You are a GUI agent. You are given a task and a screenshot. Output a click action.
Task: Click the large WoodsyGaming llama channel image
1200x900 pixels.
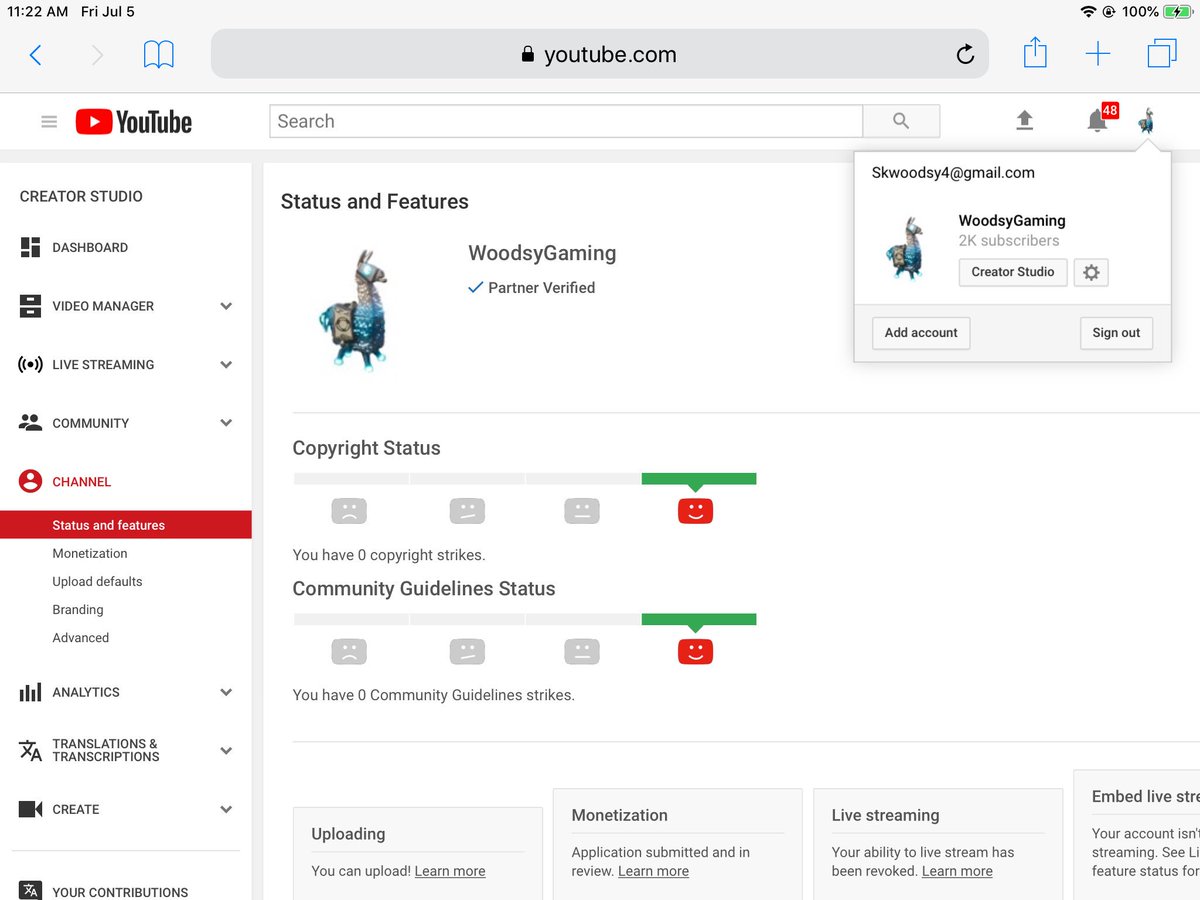352,309
